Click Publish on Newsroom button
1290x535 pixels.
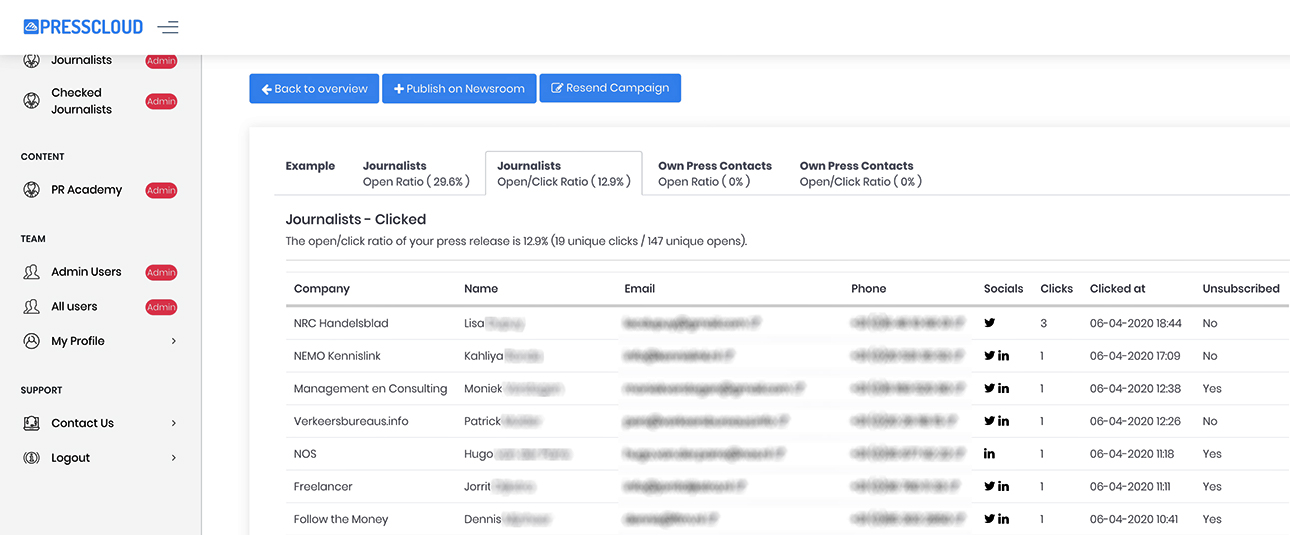pos(459,88)
